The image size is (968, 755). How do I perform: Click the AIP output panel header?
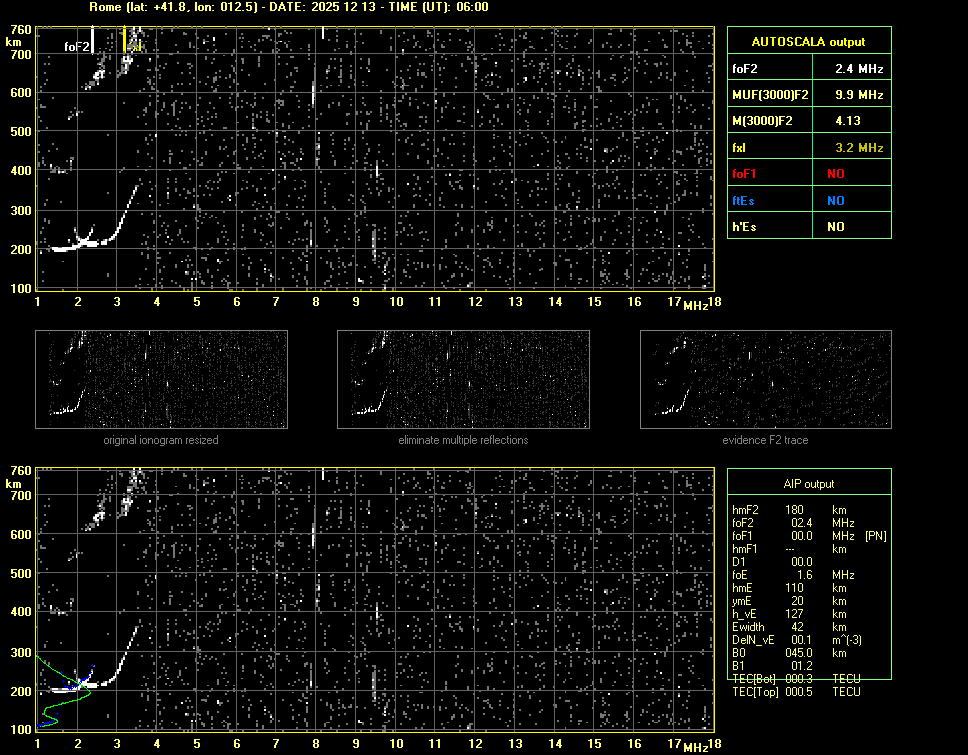(x=808, y=484)
